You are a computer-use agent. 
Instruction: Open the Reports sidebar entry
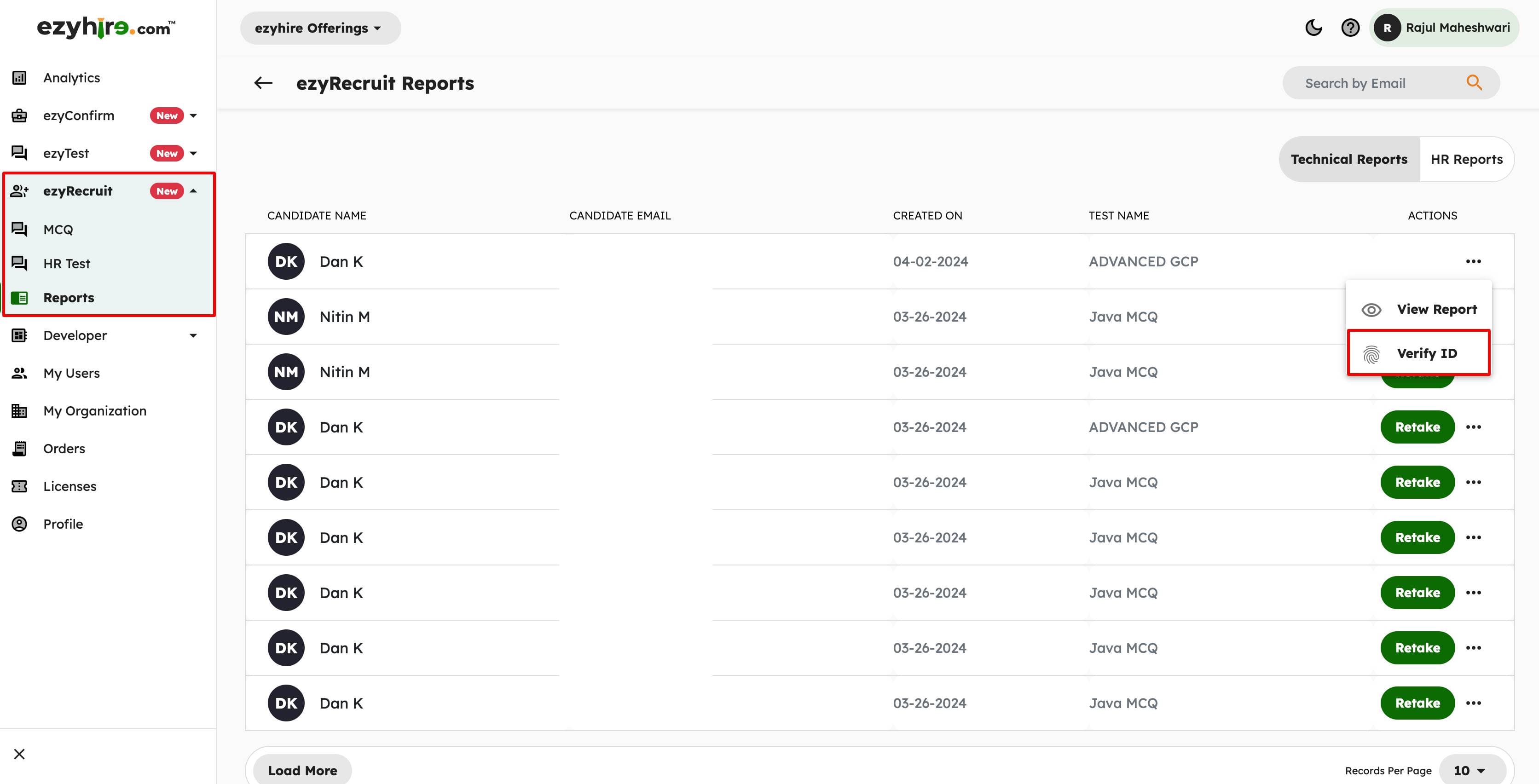tap(69, 298)
